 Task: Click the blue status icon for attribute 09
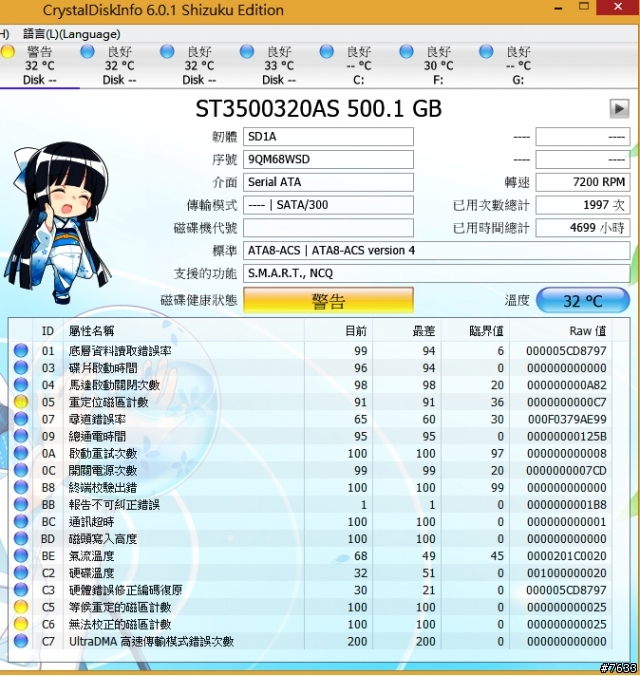tap(21, 436)
